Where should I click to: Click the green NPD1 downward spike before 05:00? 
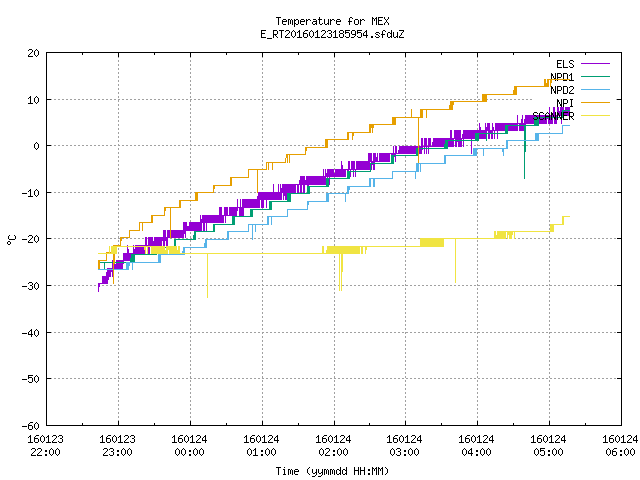coord(524,153)
